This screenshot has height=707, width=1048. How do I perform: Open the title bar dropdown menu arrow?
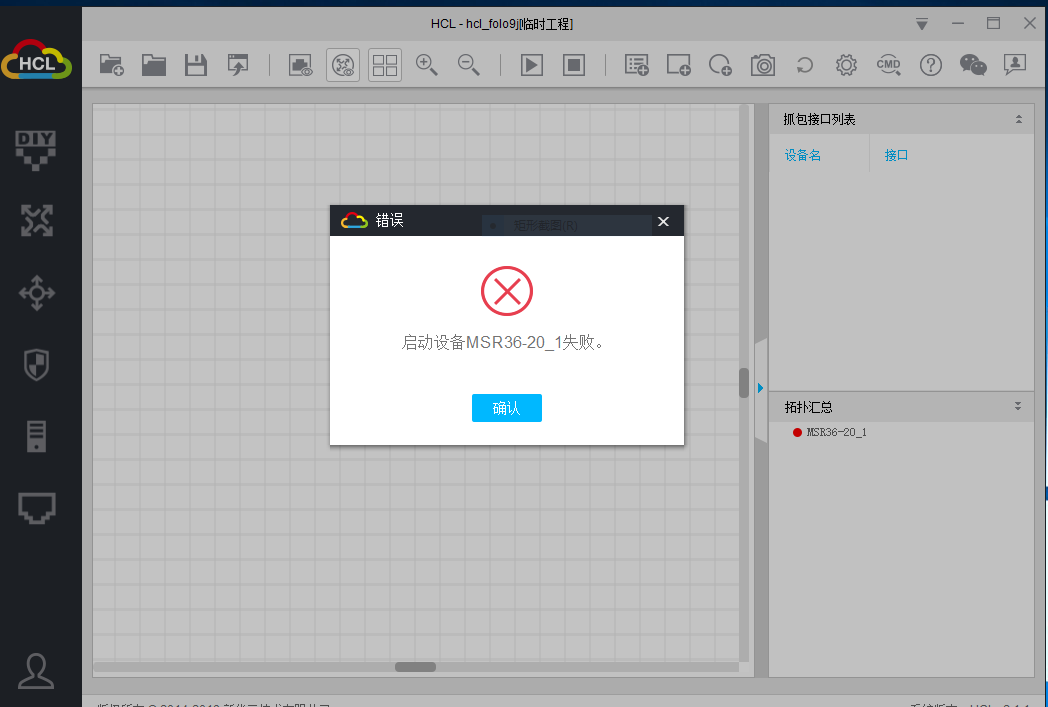[x=922, y=23]
